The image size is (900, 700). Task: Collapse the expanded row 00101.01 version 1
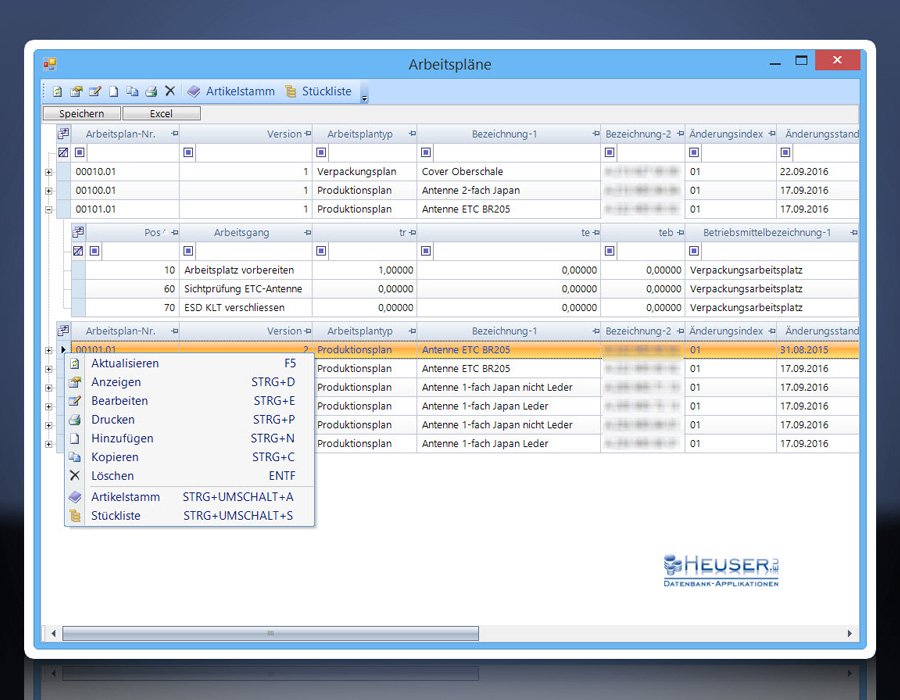(48, 210)
